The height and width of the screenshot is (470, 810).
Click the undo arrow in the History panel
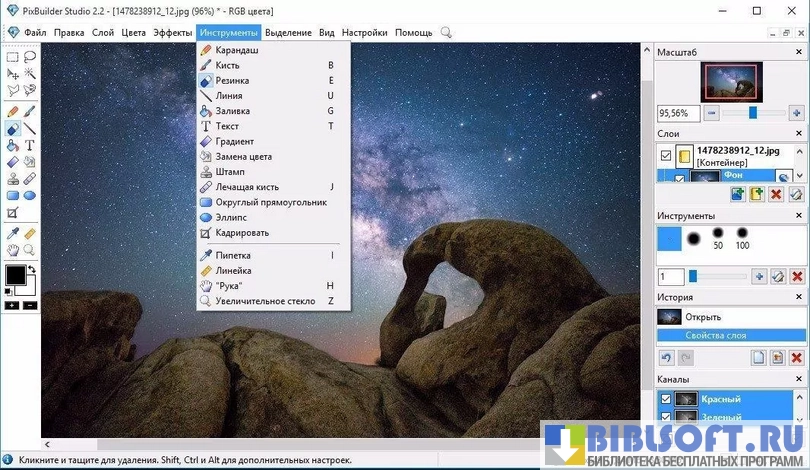666,357
